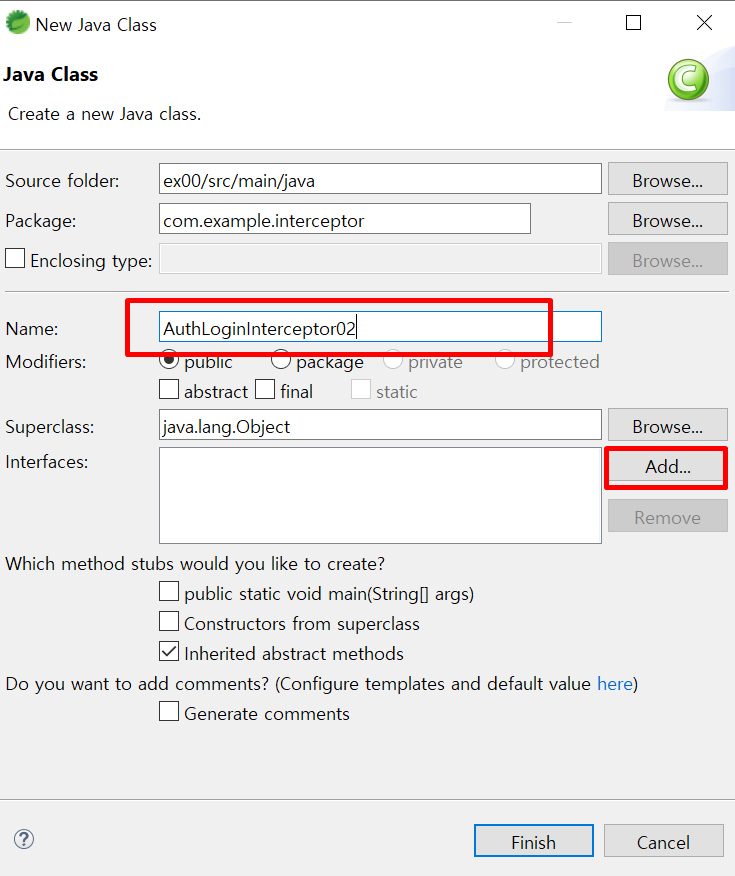Click the Name input field

pyautogui.click(x=380, y=327)
